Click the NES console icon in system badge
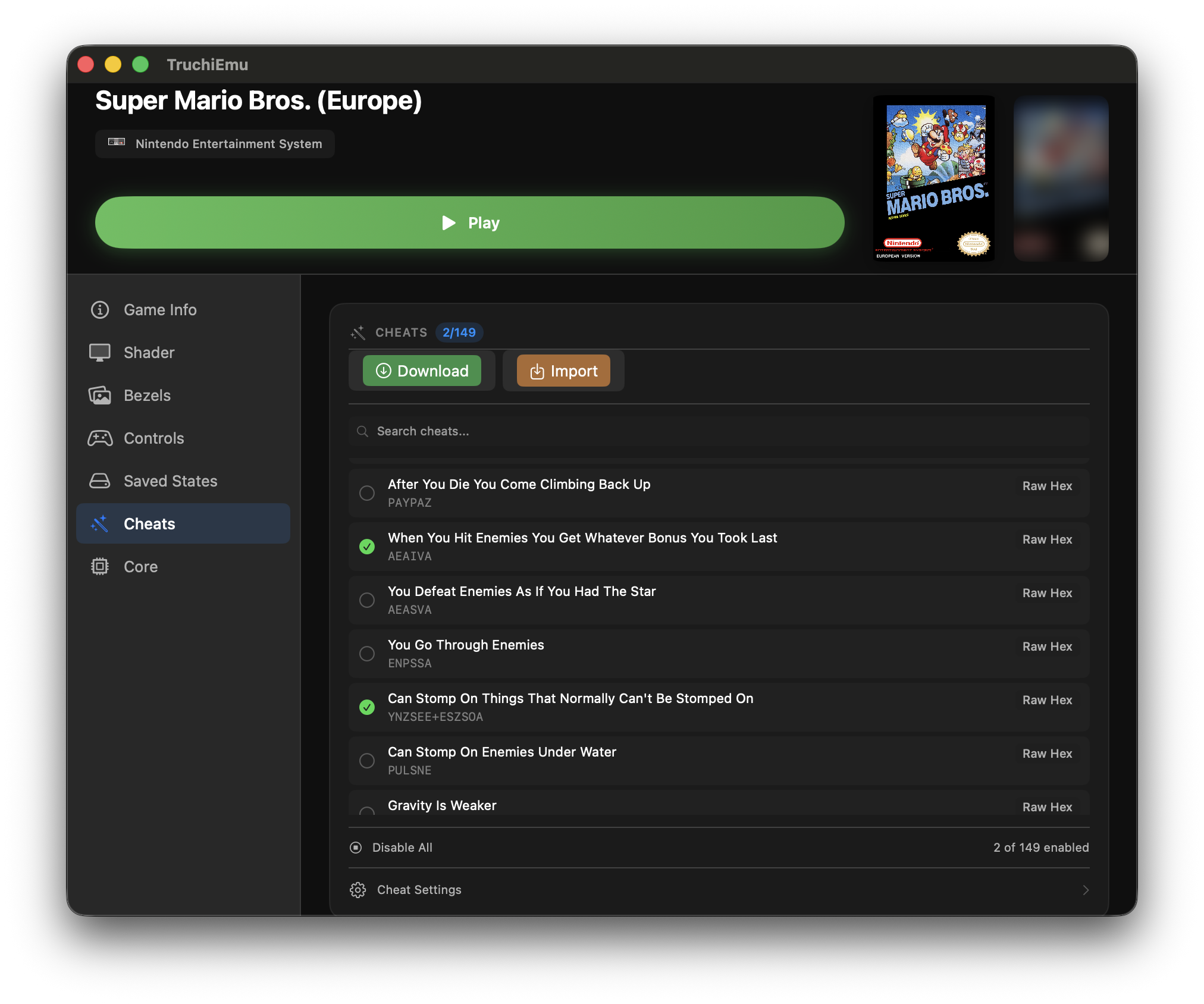This screenshot has width=1204, height=1004. tap(117, 142)
